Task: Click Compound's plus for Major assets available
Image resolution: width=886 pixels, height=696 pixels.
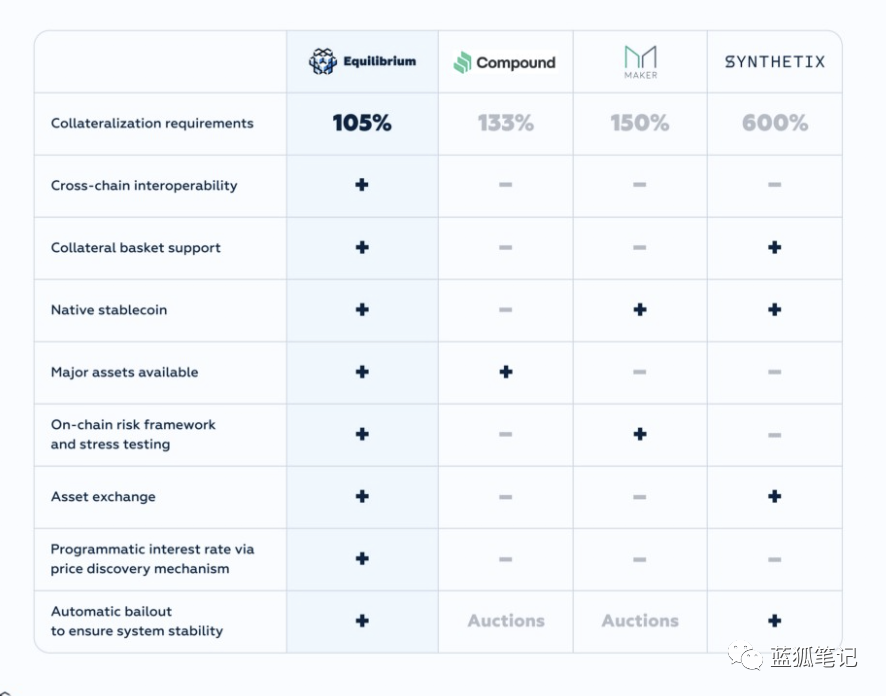Action: pyautogui.click(x=506, y=372)
